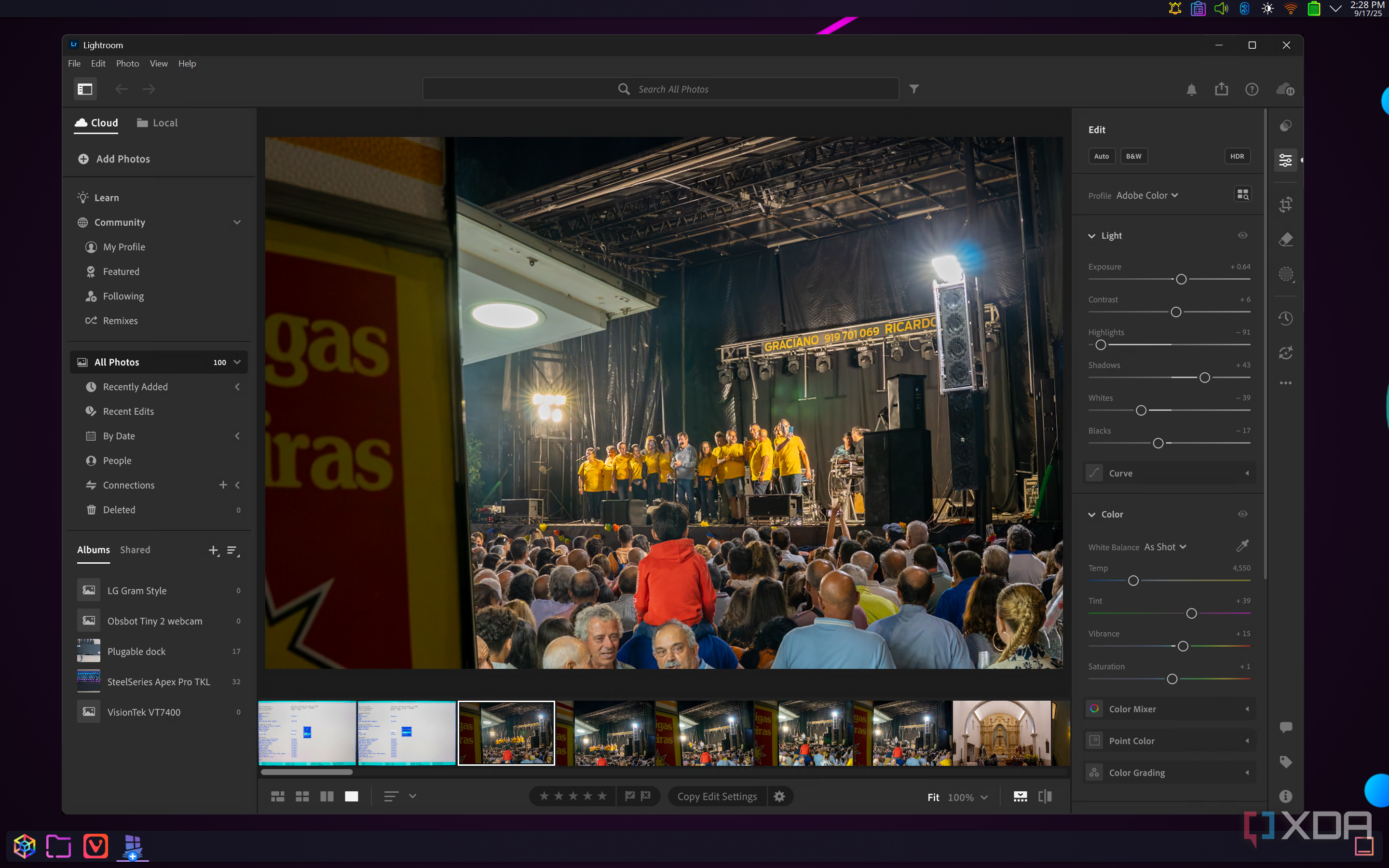1389x868 pixels.
Task: Switch to the Local tab
Action: point(157,123)
